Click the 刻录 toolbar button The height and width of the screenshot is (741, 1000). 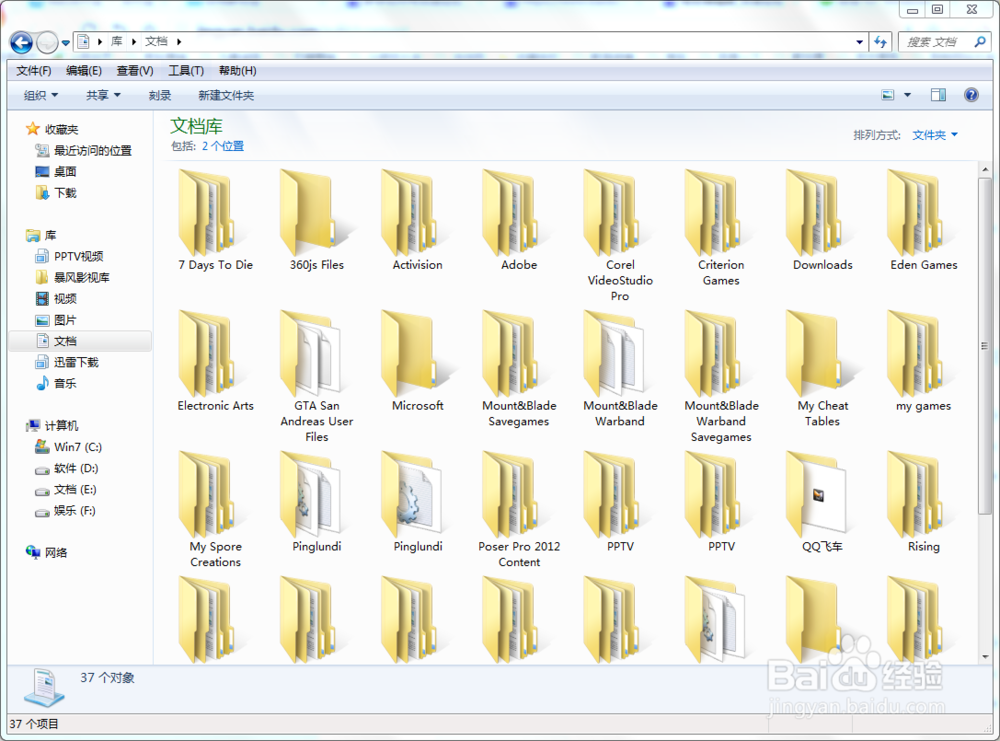pyautogui.click(x=159, y=96)
